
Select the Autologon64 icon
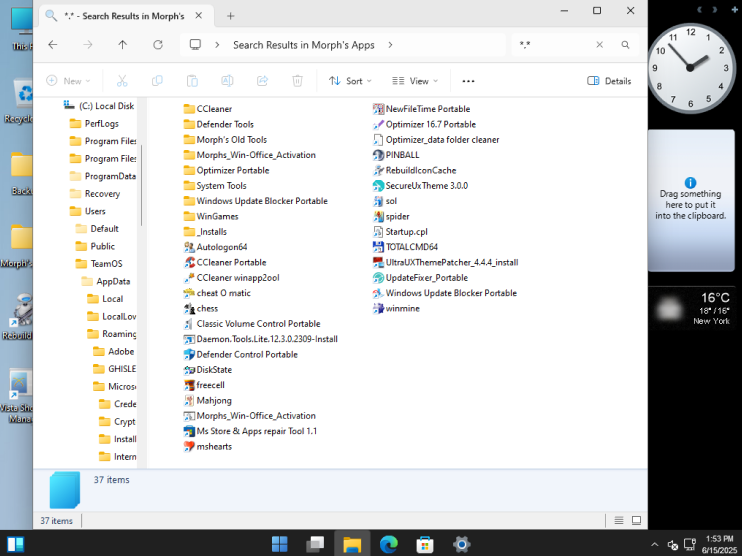(189, 247)
